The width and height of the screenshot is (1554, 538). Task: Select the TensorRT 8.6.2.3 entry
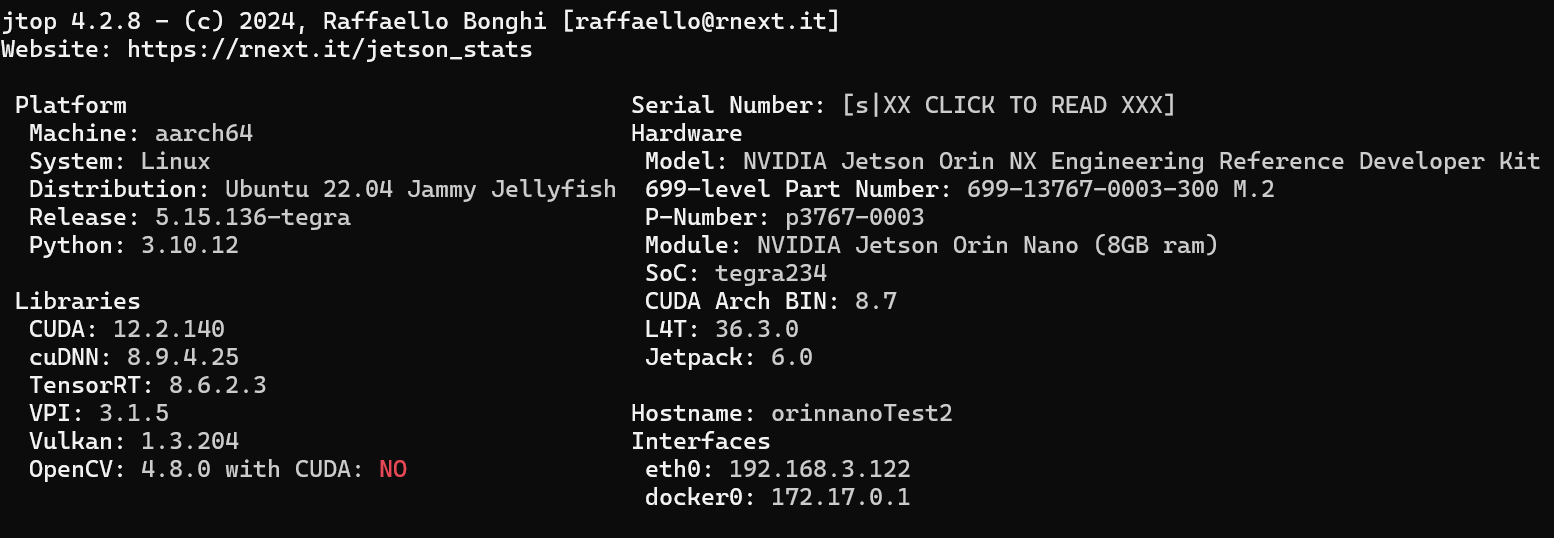tap(148, 385)
